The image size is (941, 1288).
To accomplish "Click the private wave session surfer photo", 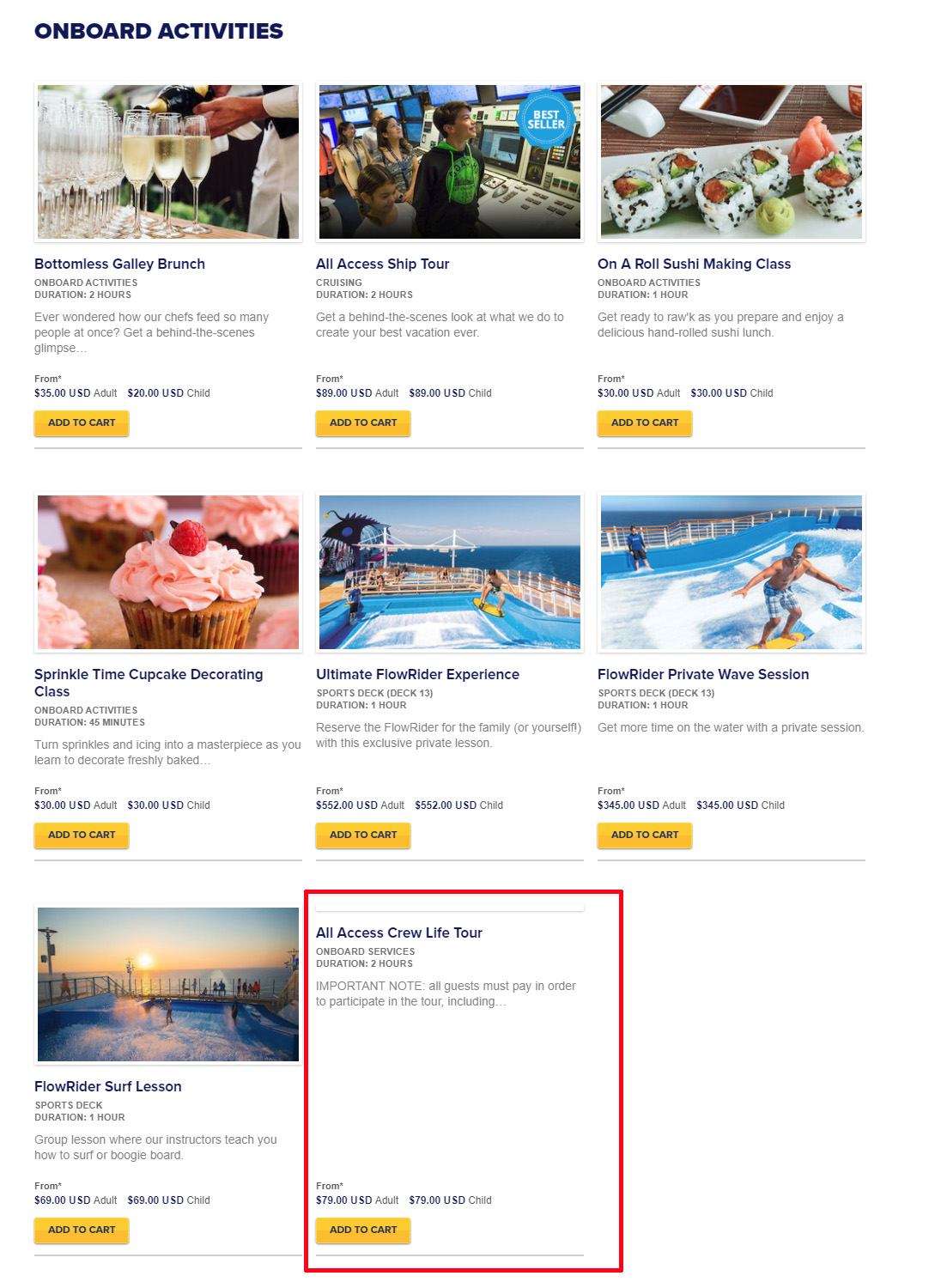I will pos(732,573).
